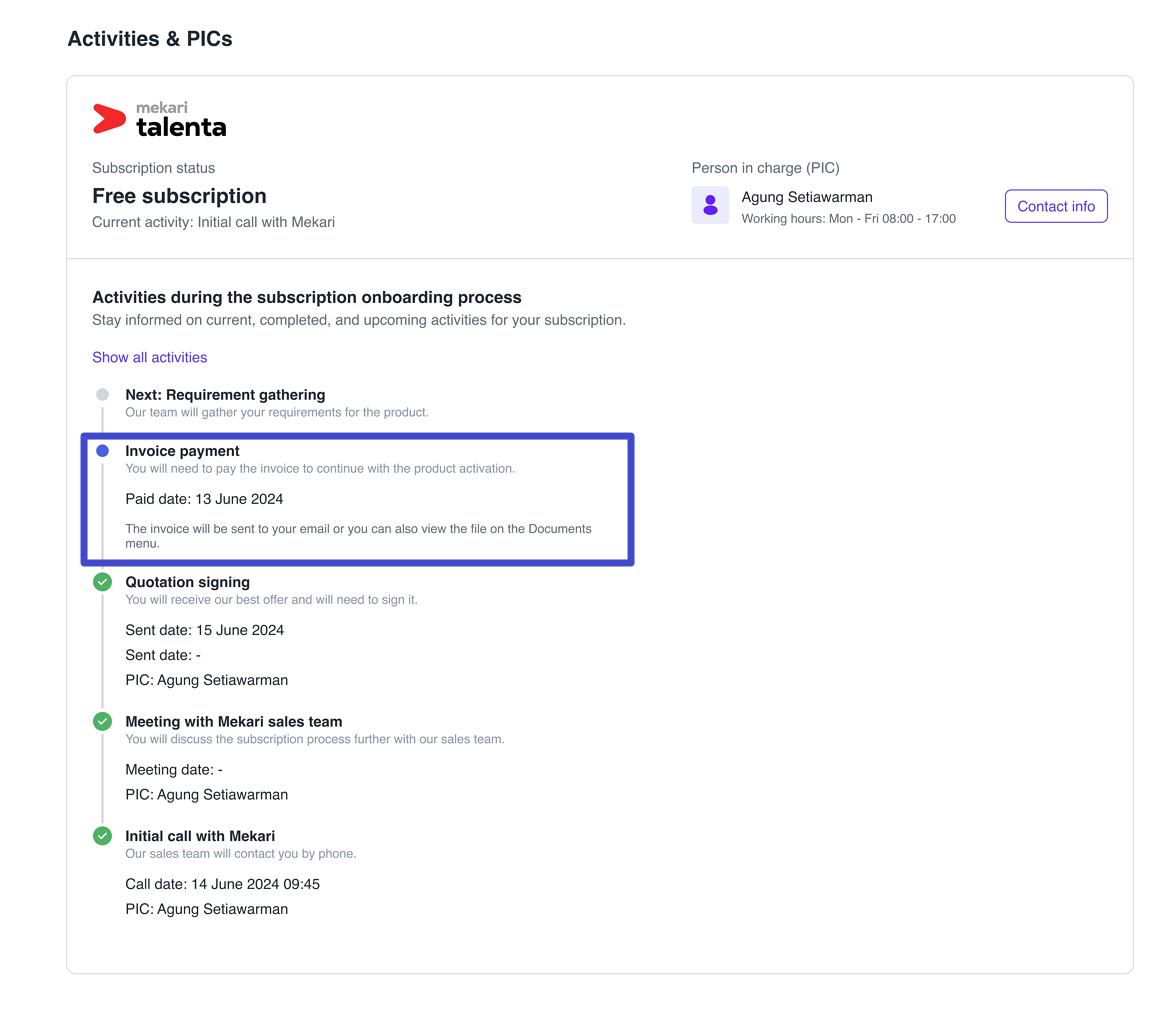Click the Mekari Talenta red arrow logo
This screenshot has height=1009, width=1160.
pos(109,119)
